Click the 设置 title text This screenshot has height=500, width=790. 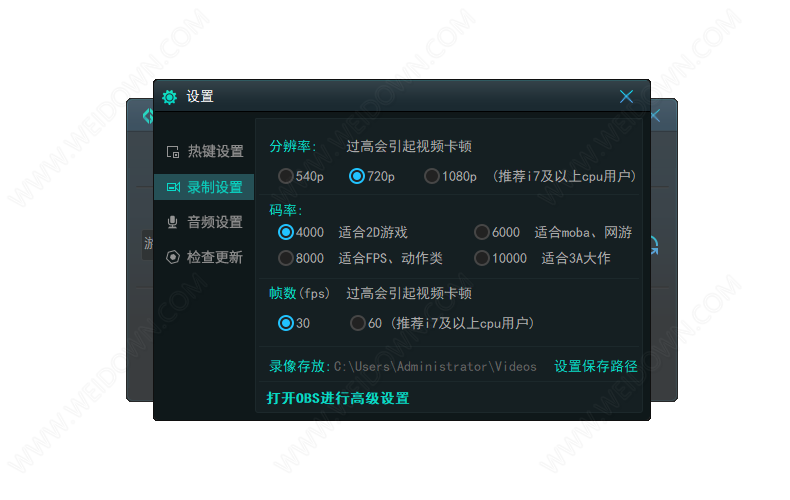pyautogui.click(x=200, y=96)
